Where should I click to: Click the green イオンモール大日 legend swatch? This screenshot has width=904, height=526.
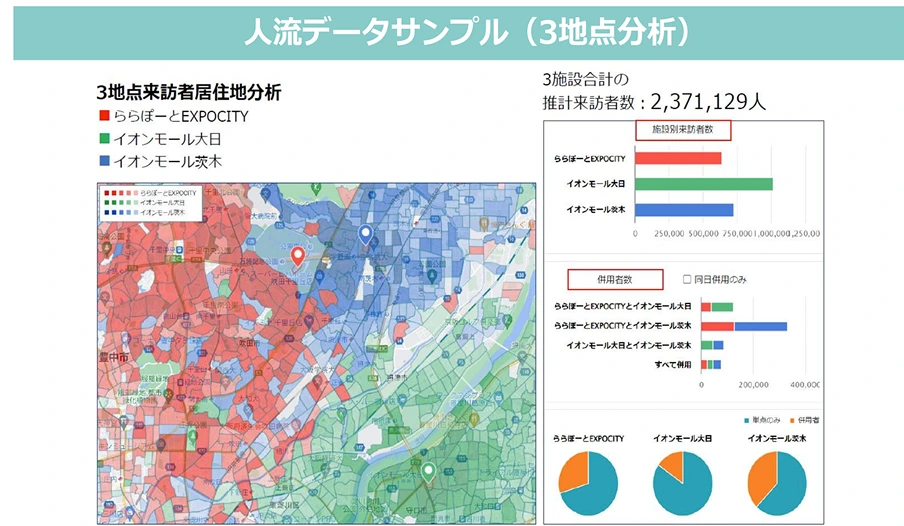pyautogui.click(x=104, y=138)
